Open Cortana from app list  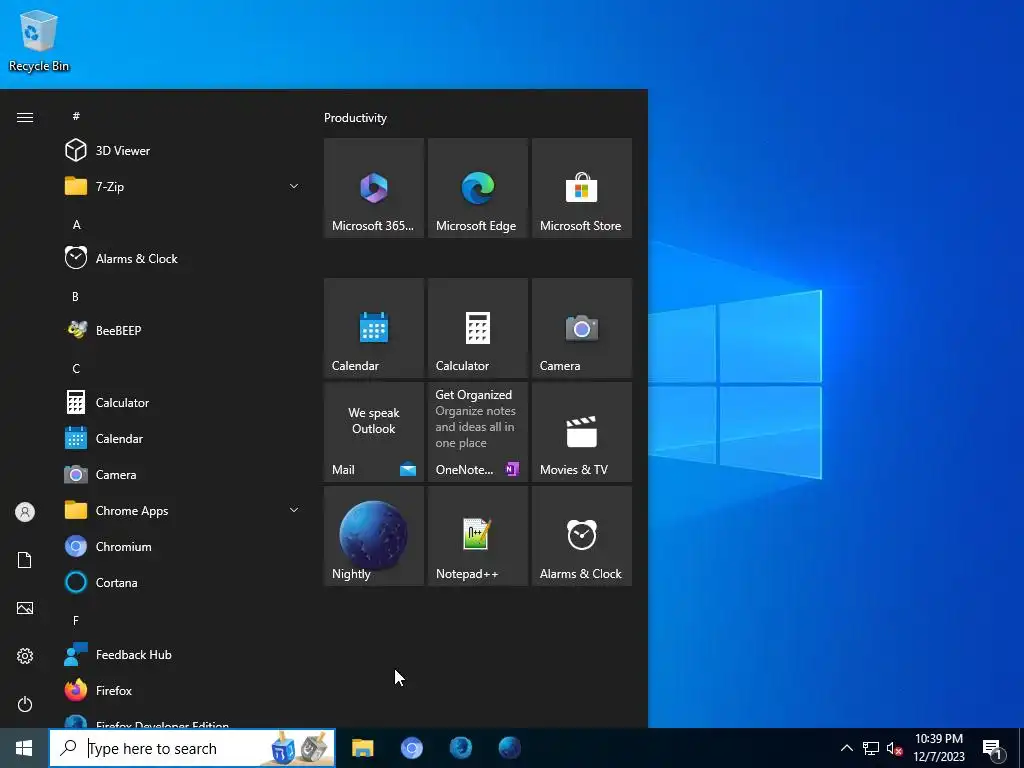pyautogui.click(x=183, y=583)
